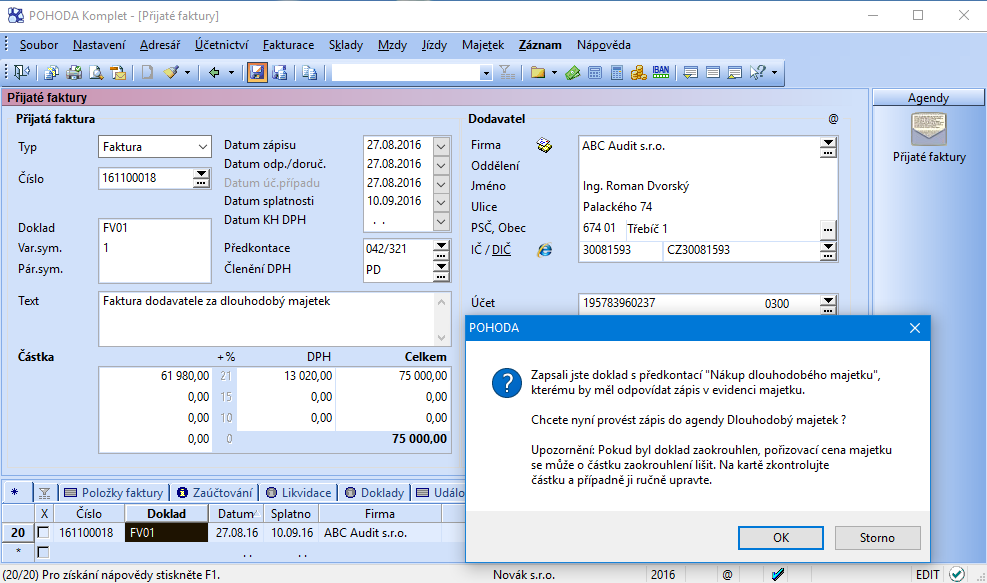Click the green banknote payment icon

[x=573, y=72]
